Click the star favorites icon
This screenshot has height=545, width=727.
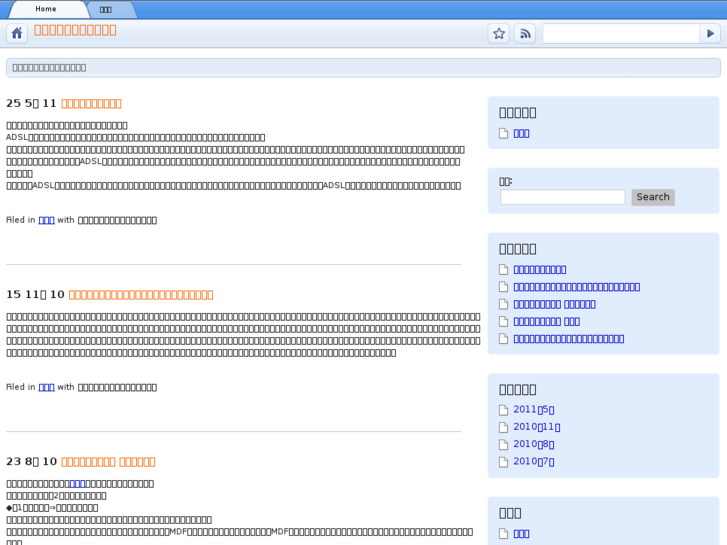[x=498, y=33]
